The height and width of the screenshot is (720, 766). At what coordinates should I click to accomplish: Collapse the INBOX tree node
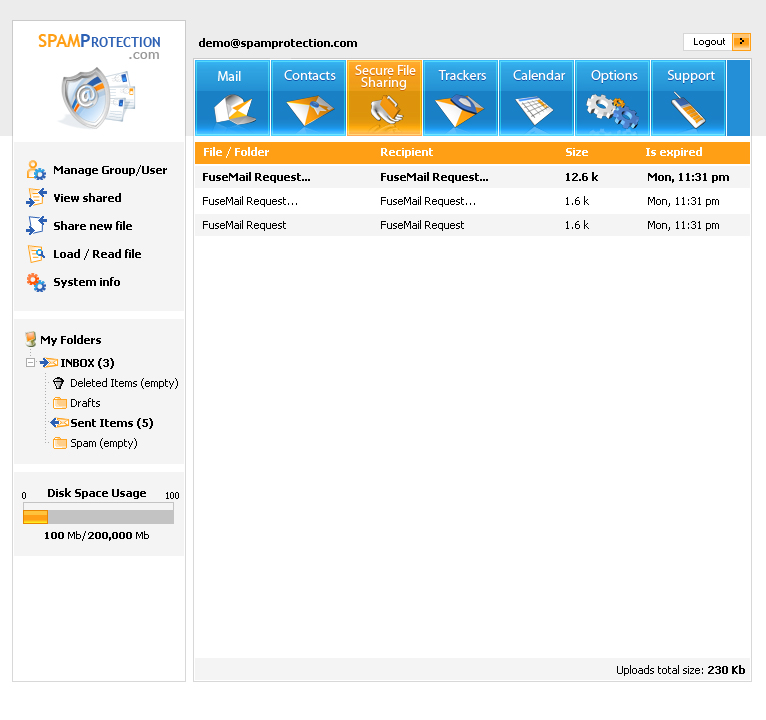coord(30,362)
